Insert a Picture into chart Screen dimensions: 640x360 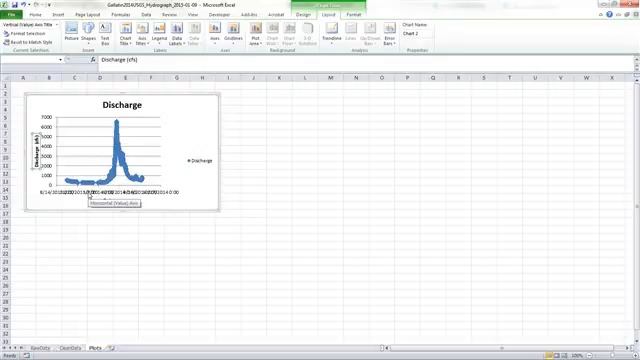point(71,32)
